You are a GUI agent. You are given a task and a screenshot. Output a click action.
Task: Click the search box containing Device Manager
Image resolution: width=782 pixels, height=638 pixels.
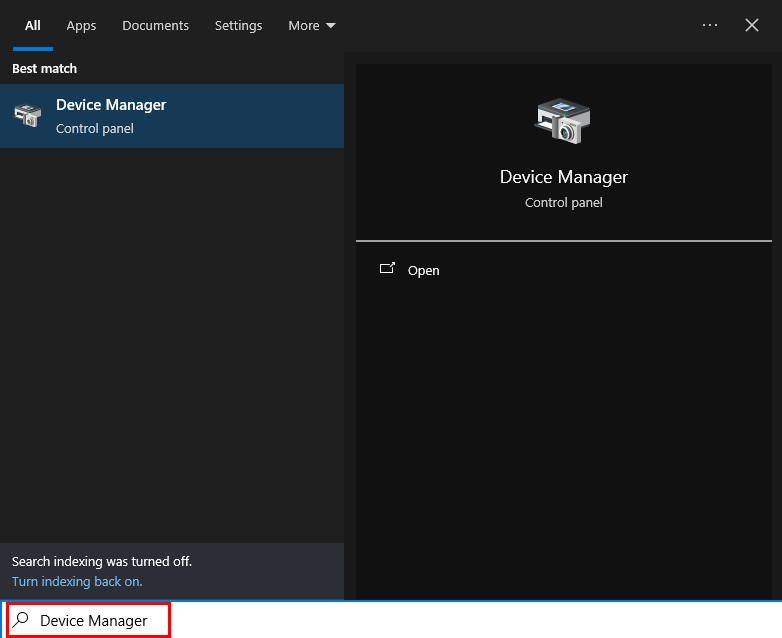click(x=391, y=620)
